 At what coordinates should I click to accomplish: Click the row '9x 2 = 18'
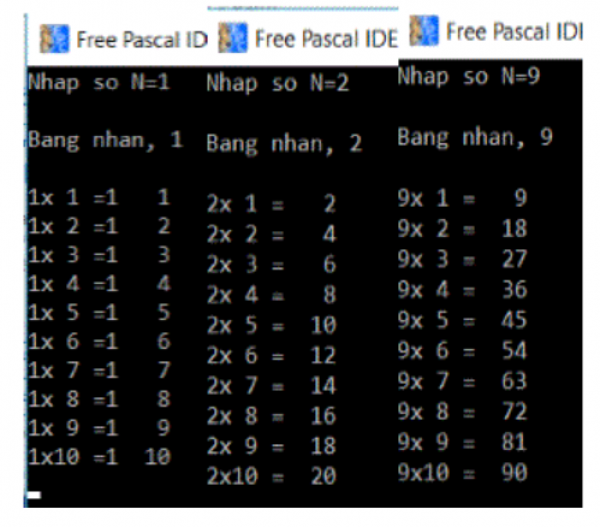click(x=463, y=229)
